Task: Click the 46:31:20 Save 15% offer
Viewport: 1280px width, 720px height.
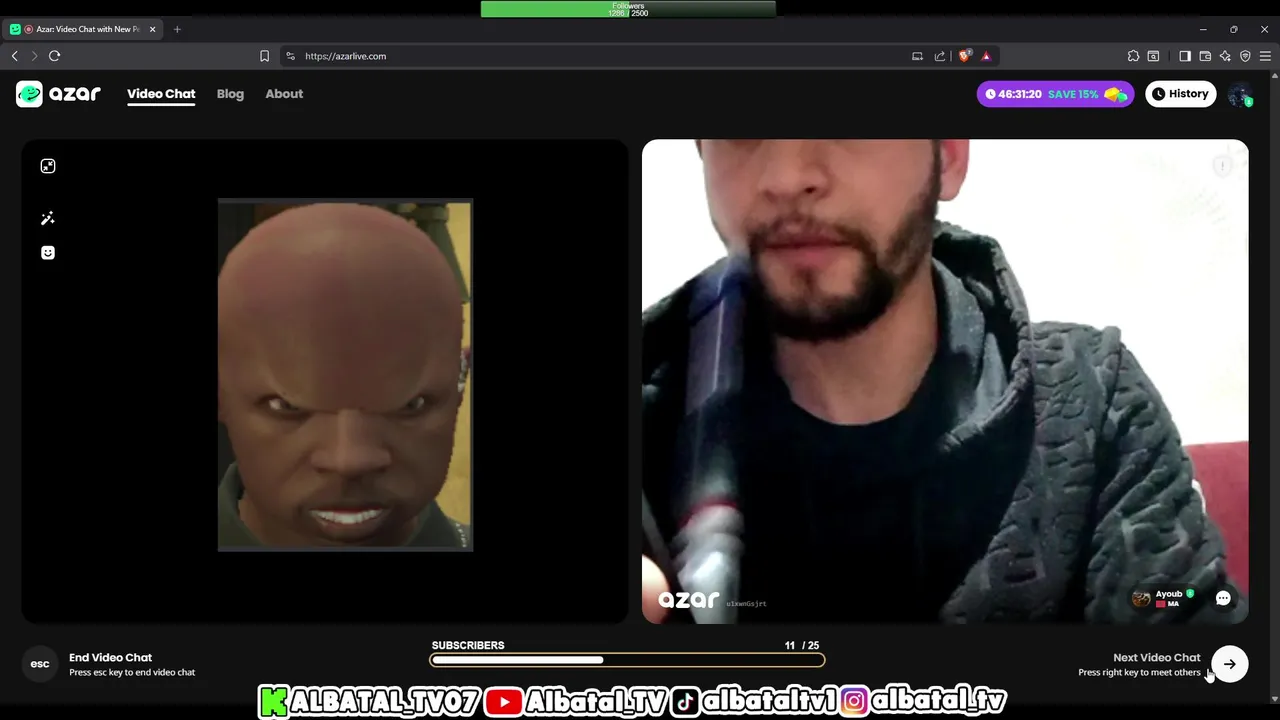Action: click(x=1056, y=94)
